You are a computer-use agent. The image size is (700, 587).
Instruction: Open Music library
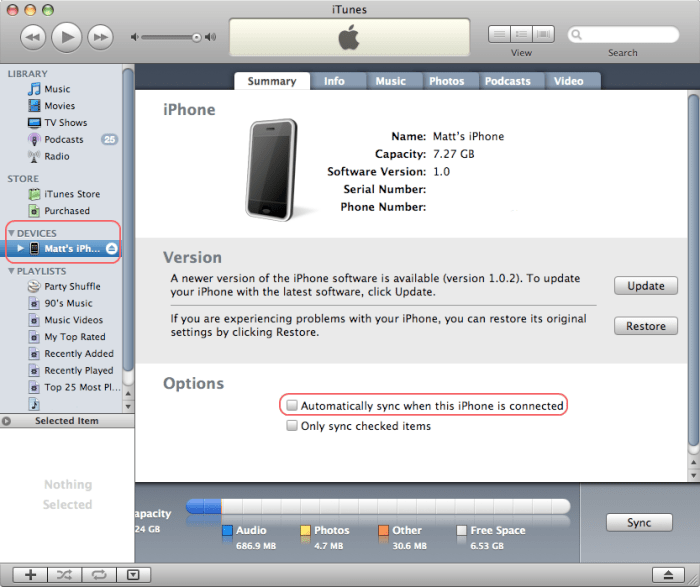(57, 89)
